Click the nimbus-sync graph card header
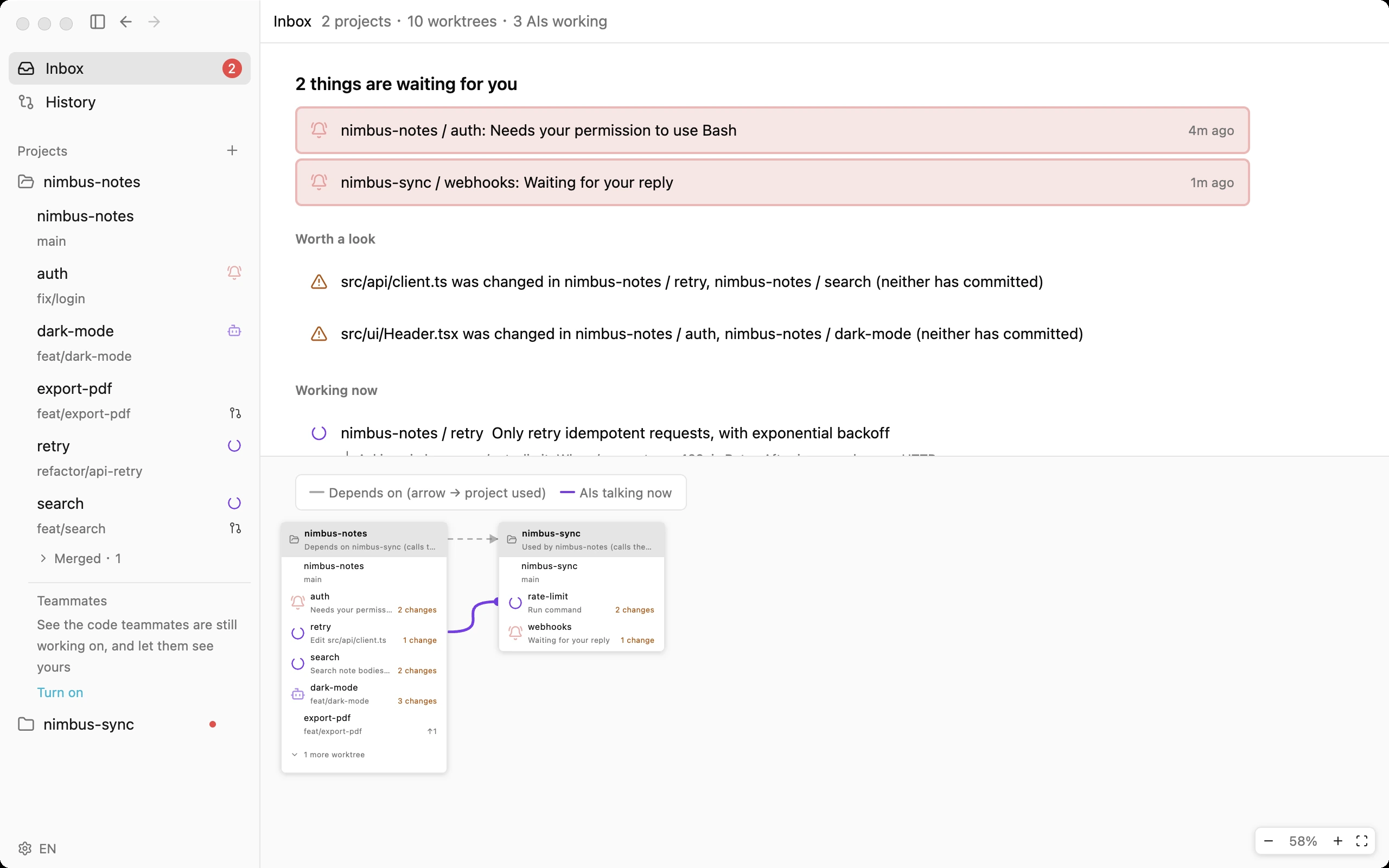The height and width of the screenshot is (868, 1389). [582, 540]
